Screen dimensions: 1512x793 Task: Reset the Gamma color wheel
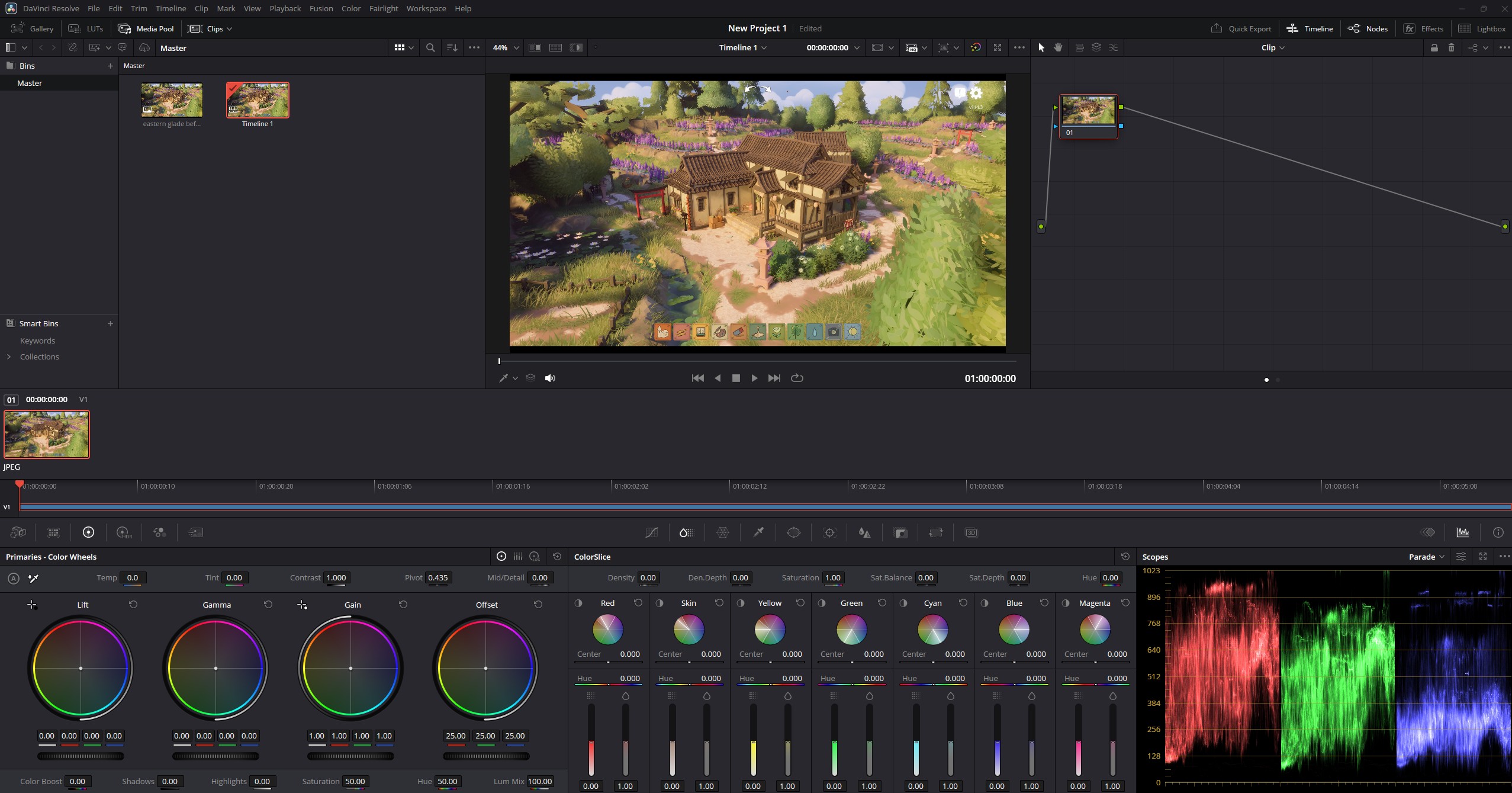[268, 604]
